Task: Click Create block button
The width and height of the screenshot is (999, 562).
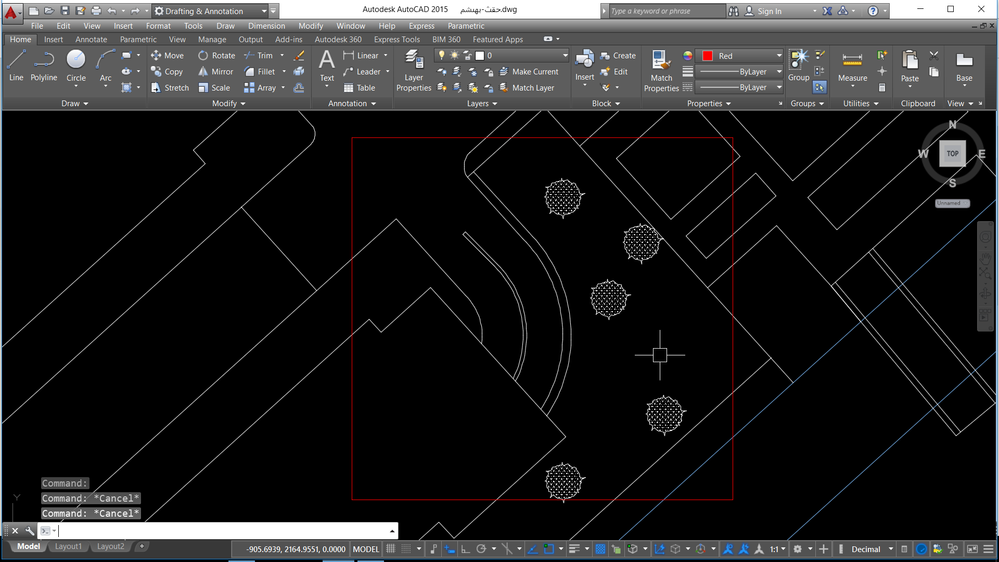Action: [618, 55]
